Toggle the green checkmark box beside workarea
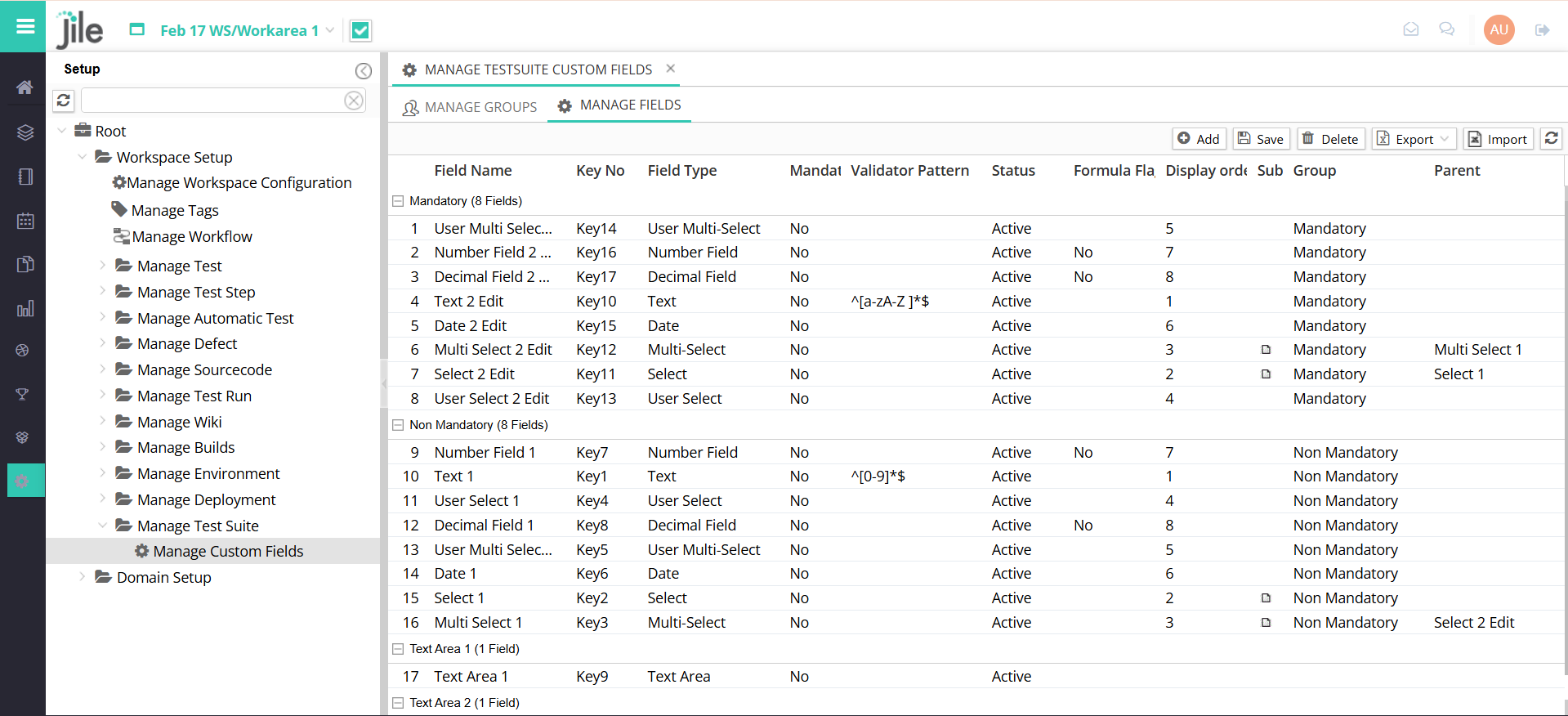 point(360,31)
